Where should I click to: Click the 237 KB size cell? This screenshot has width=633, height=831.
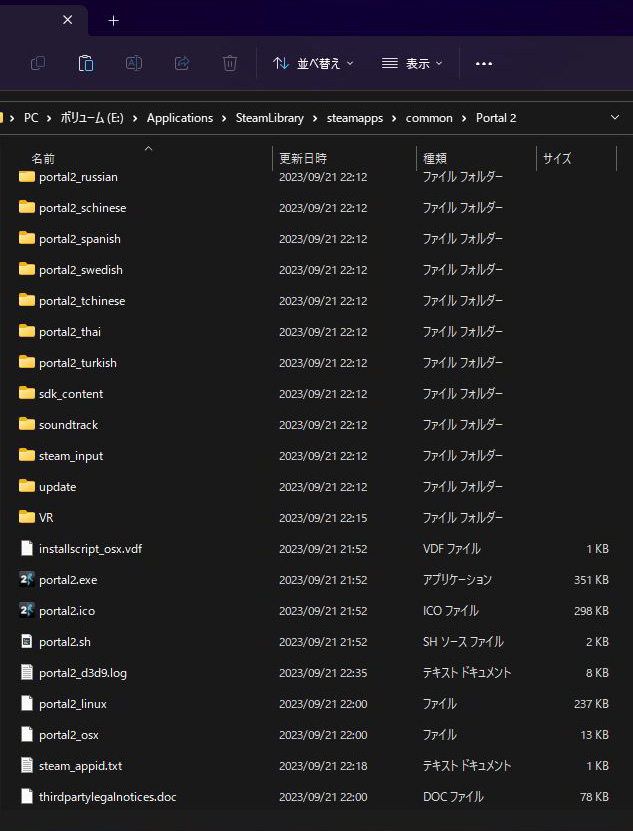591,704
